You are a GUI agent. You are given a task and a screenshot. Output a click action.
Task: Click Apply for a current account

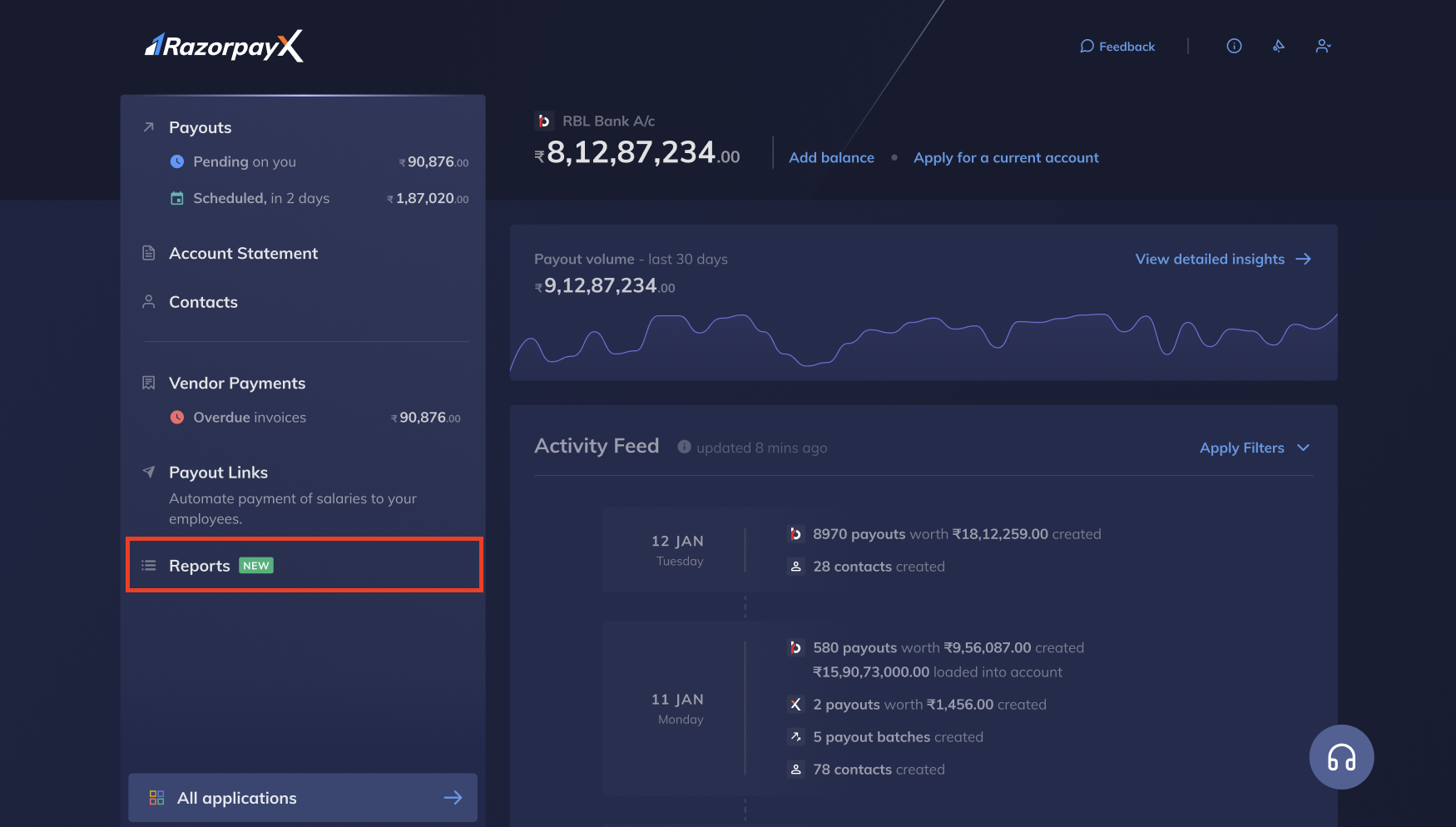coord(1006,157)
